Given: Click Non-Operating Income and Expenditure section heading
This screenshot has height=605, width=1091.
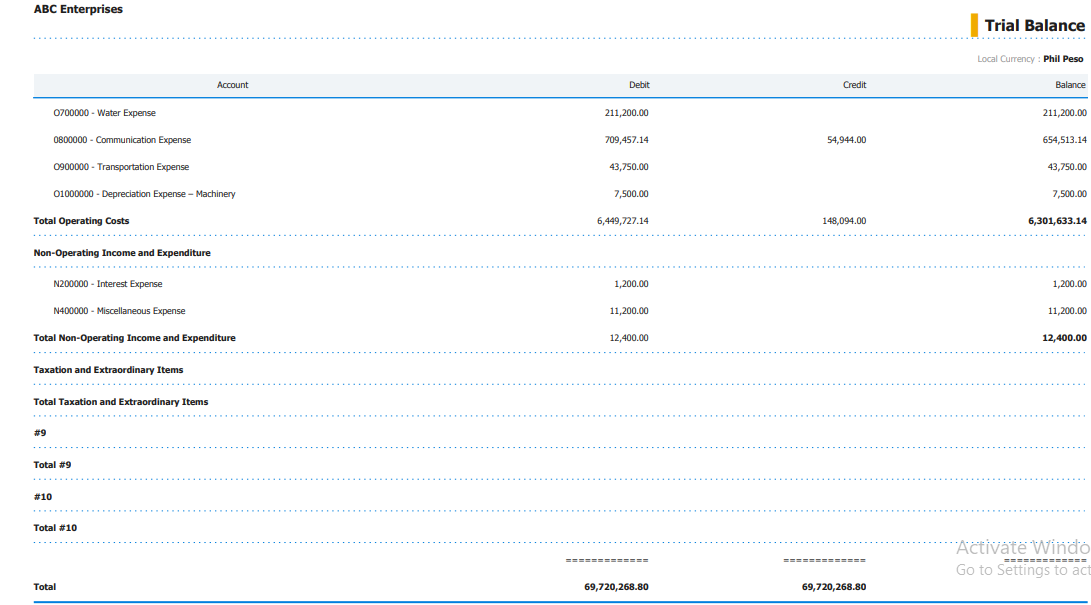Looking at the screenshot, I should click(x=122, y=253).
